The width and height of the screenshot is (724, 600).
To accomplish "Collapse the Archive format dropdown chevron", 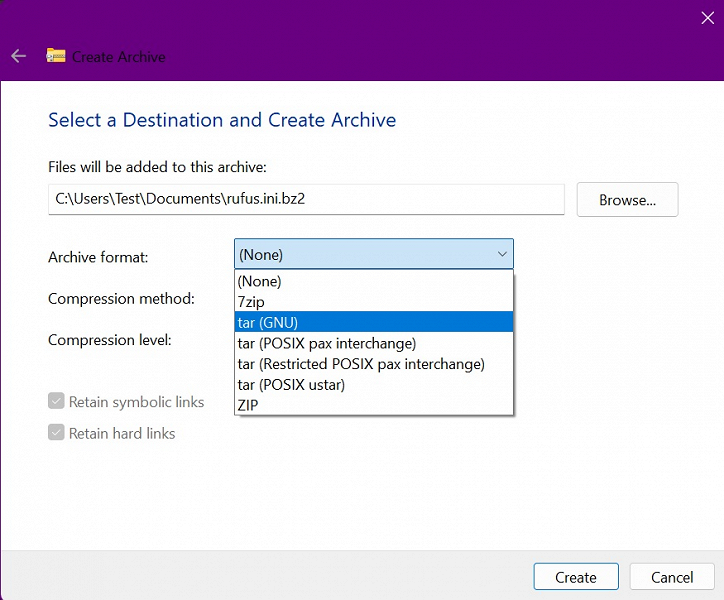I will tap(502, 254).
